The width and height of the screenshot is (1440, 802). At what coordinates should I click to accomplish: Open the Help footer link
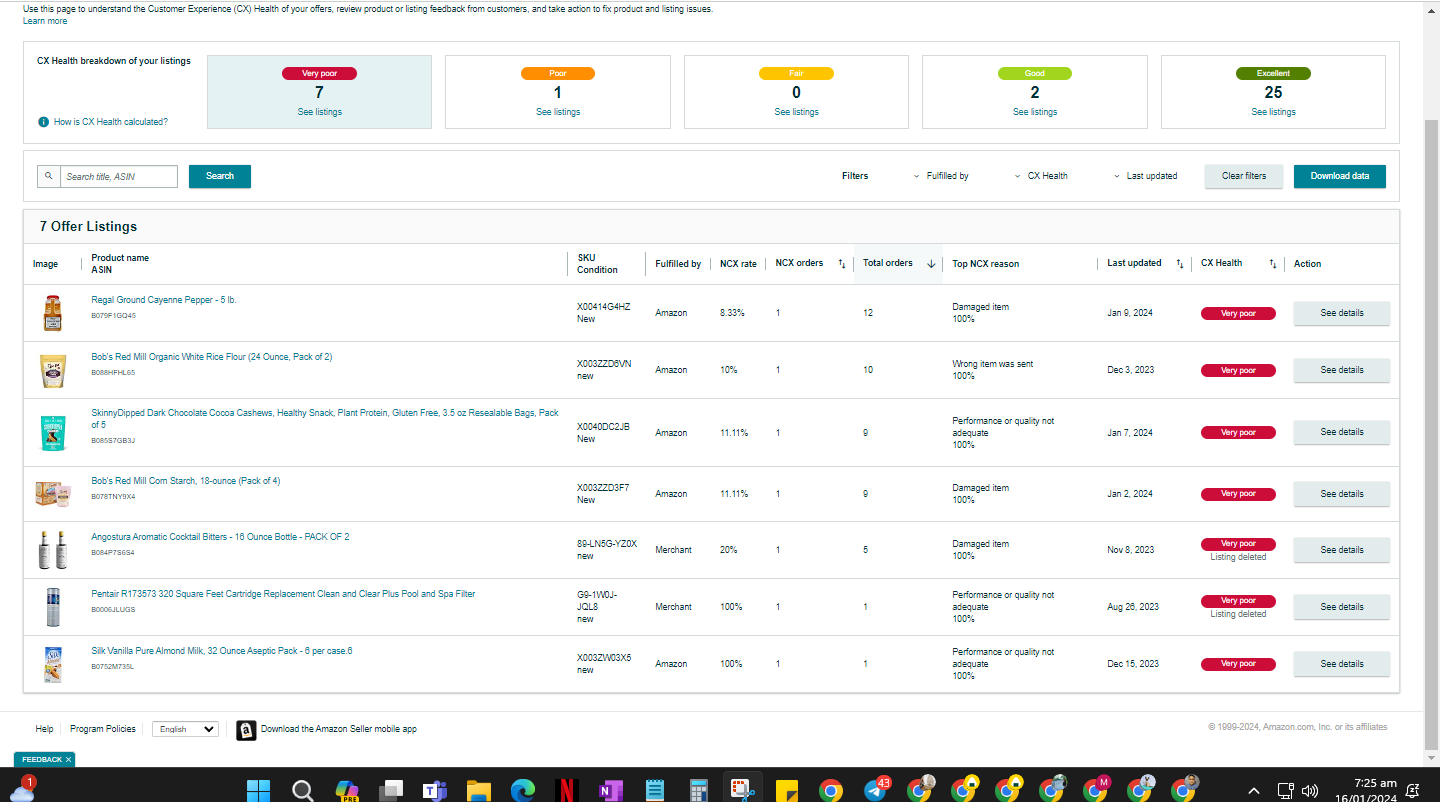tap(44, 729)
